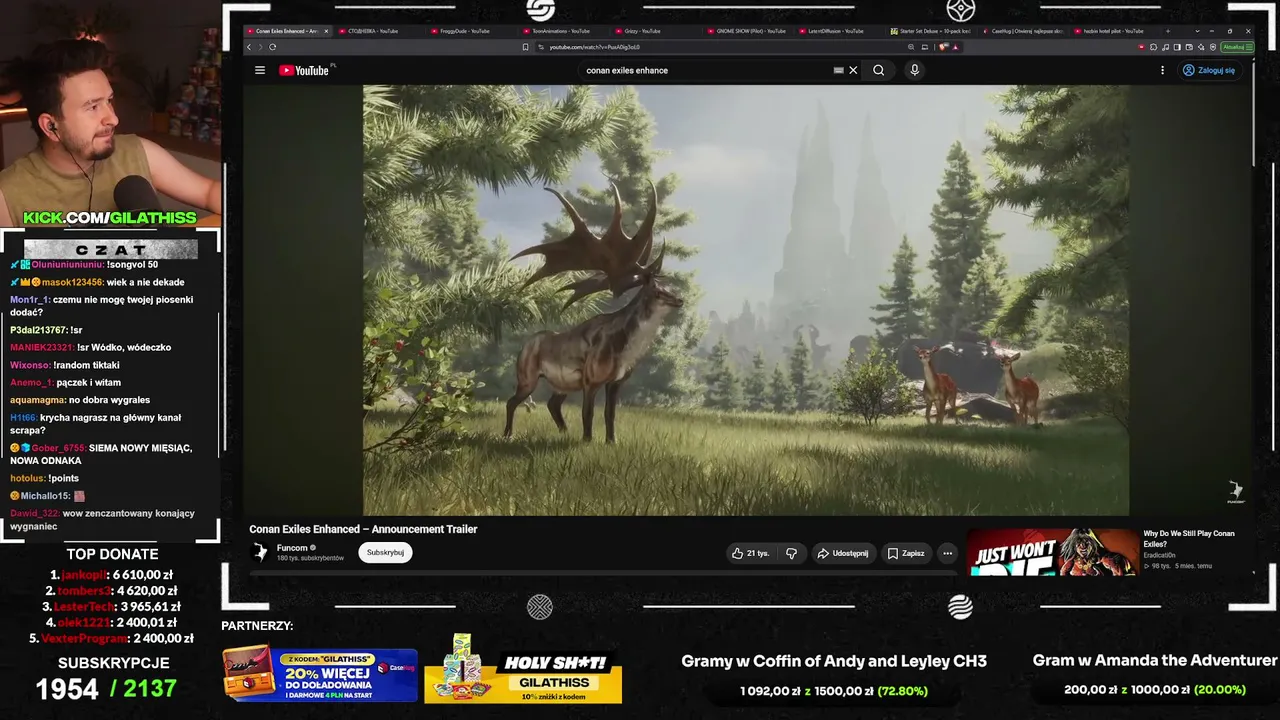
Task: Click the kick.com/GILATHISS text on webcam
Action: pos(110,218)
